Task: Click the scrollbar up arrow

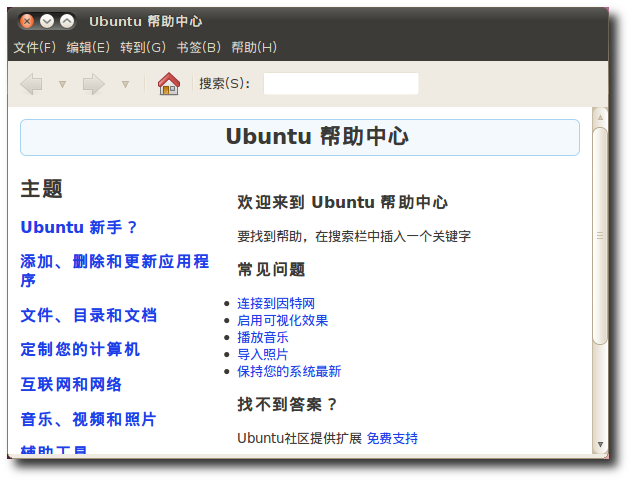Action: tap(600, 117)
